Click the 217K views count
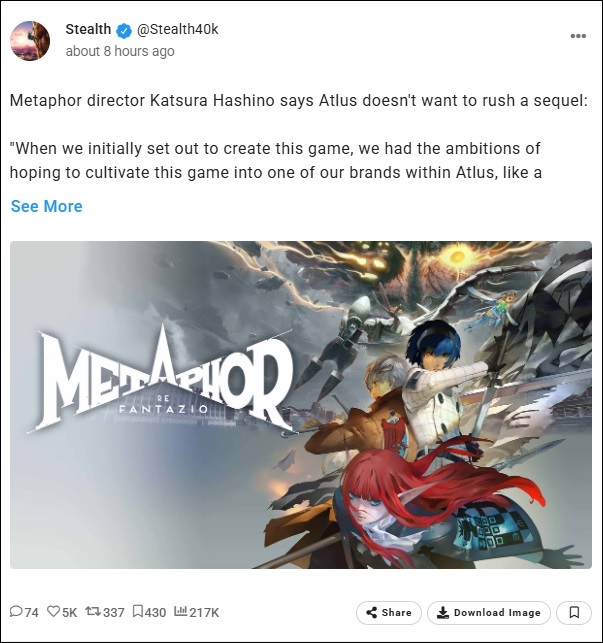 coord(204,613)
